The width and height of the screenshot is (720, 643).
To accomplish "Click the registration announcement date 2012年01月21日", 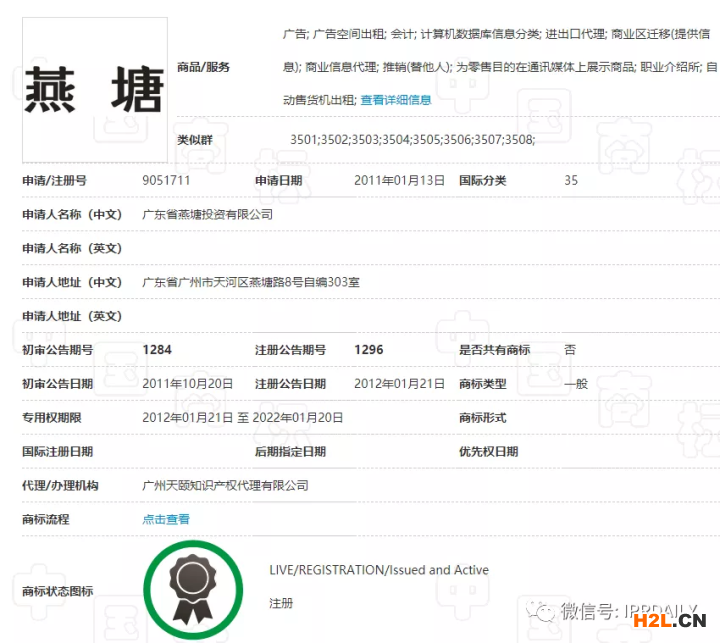I will (399, 384).
